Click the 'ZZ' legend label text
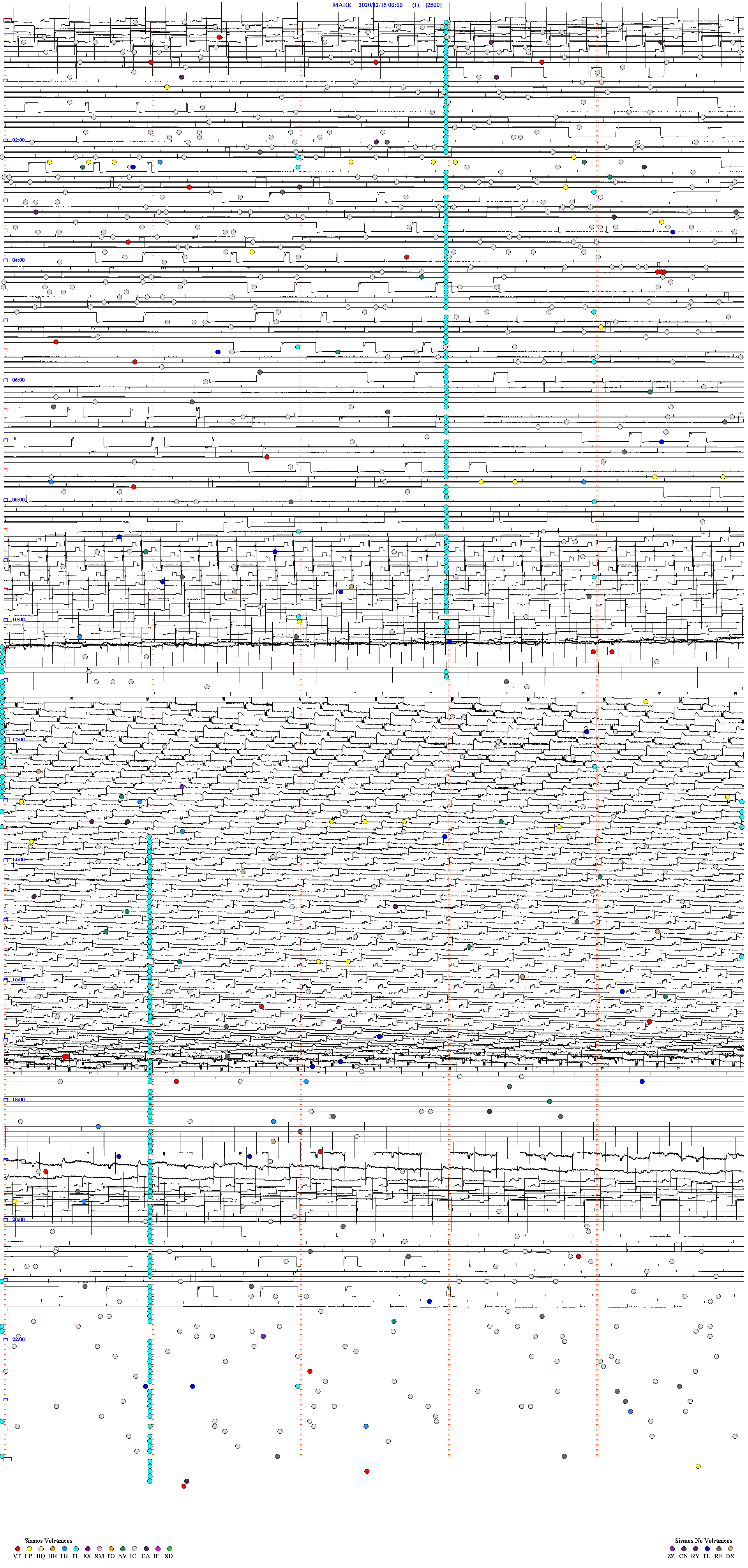The image size is (748, 1568). 671,1556
